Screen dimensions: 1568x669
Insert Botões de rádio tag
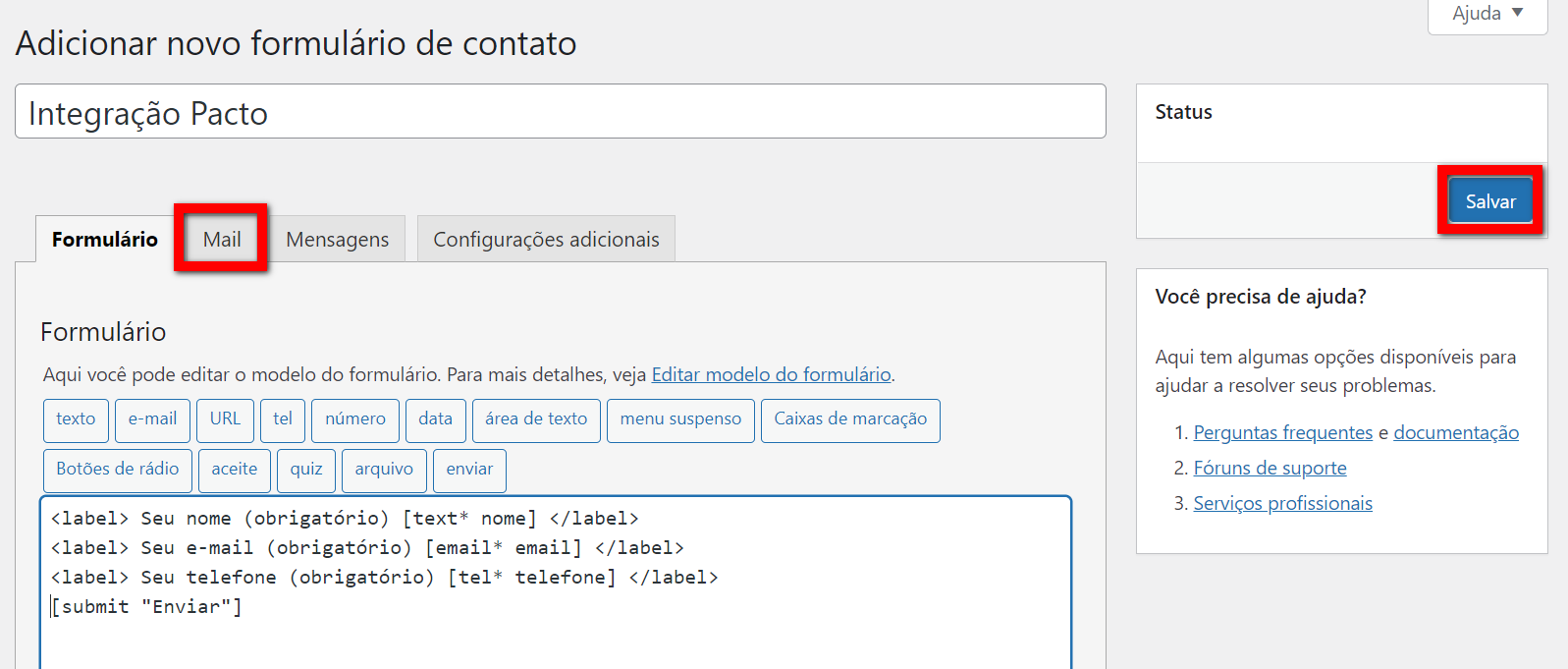(x=118, y=470)
